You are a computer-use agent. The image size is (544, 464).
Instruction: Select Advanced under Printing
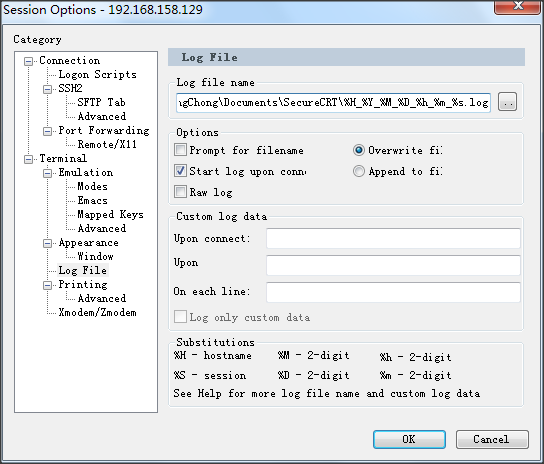point(102,298)
